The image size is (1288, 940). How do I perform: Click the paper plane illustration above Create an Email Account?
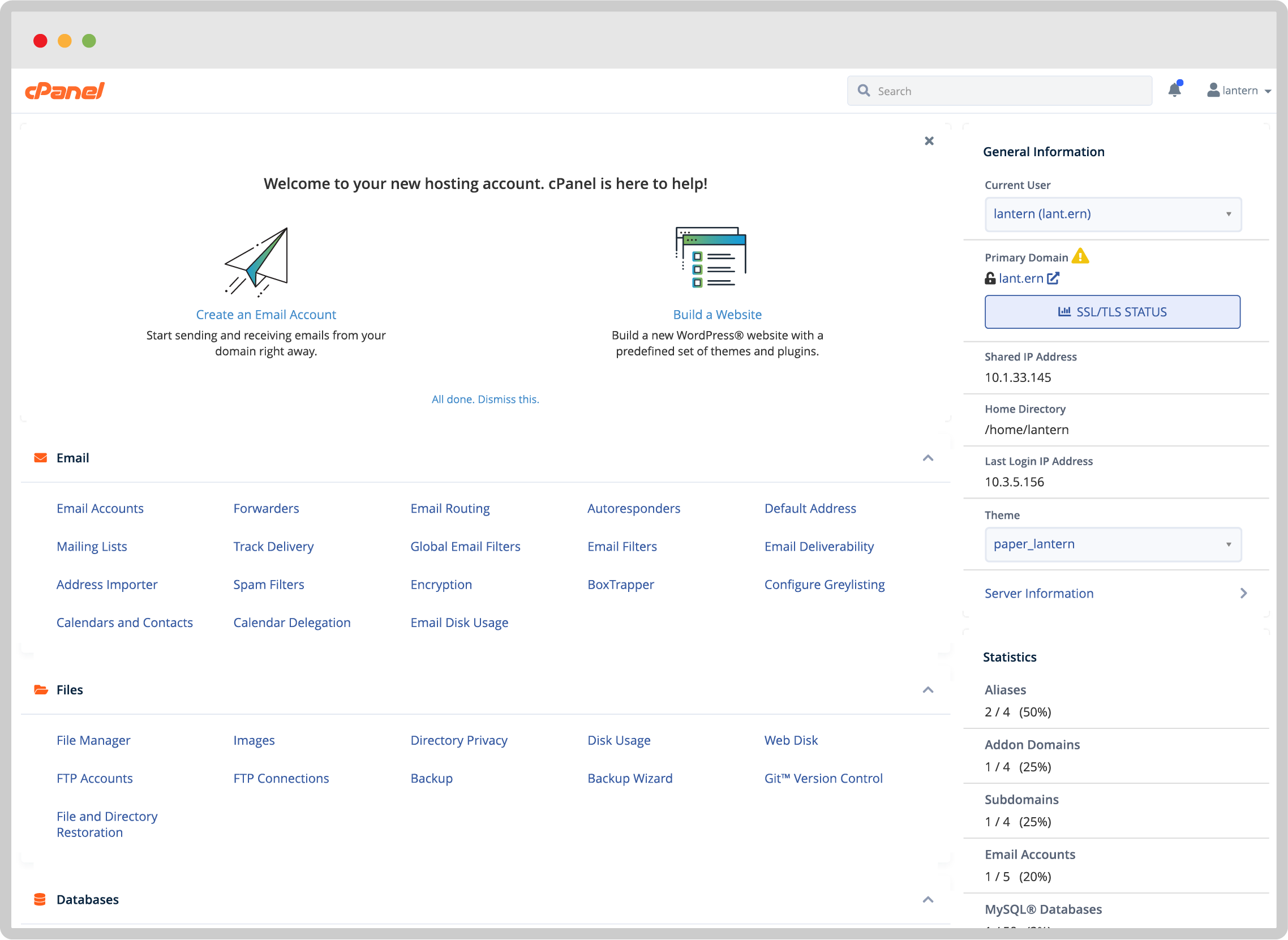click(259, 262)
